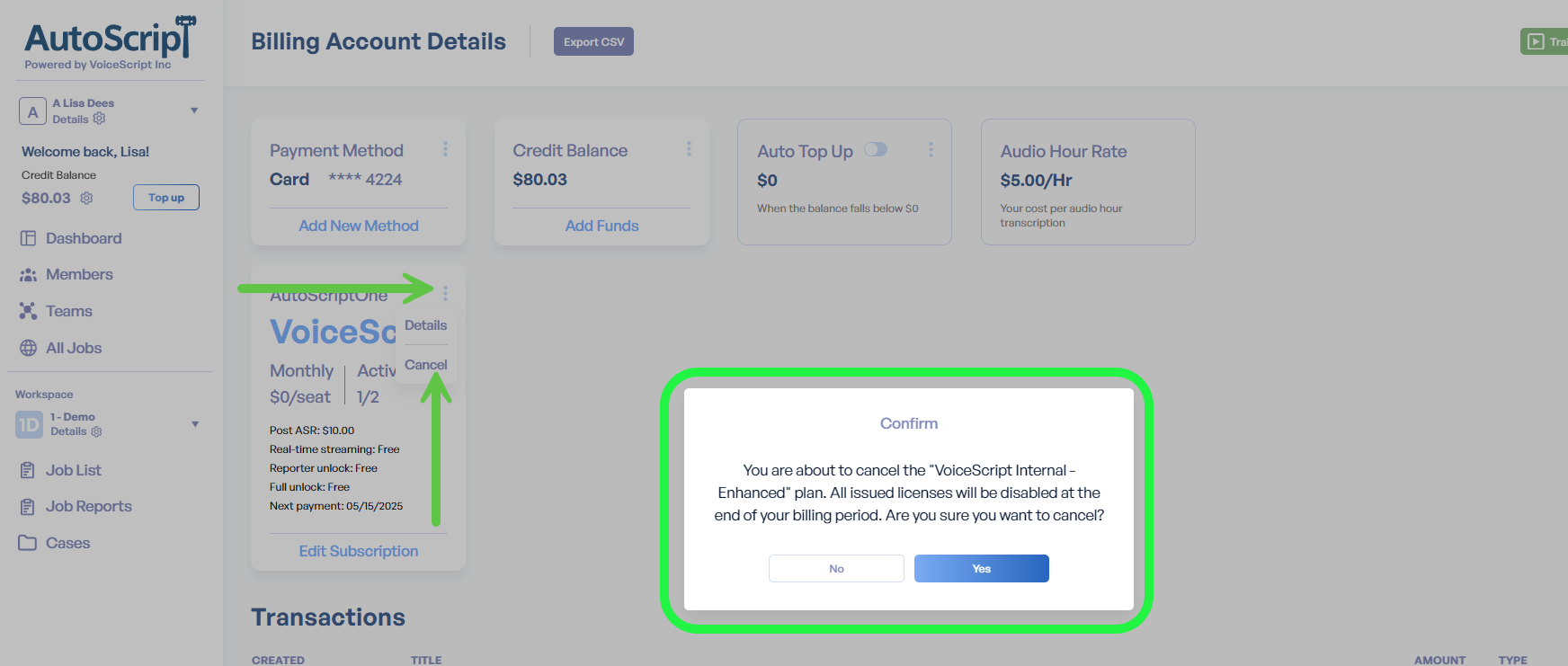Click No in Confirm dialog
This screenshot has height=666, width=1568.
pos(836,569)
